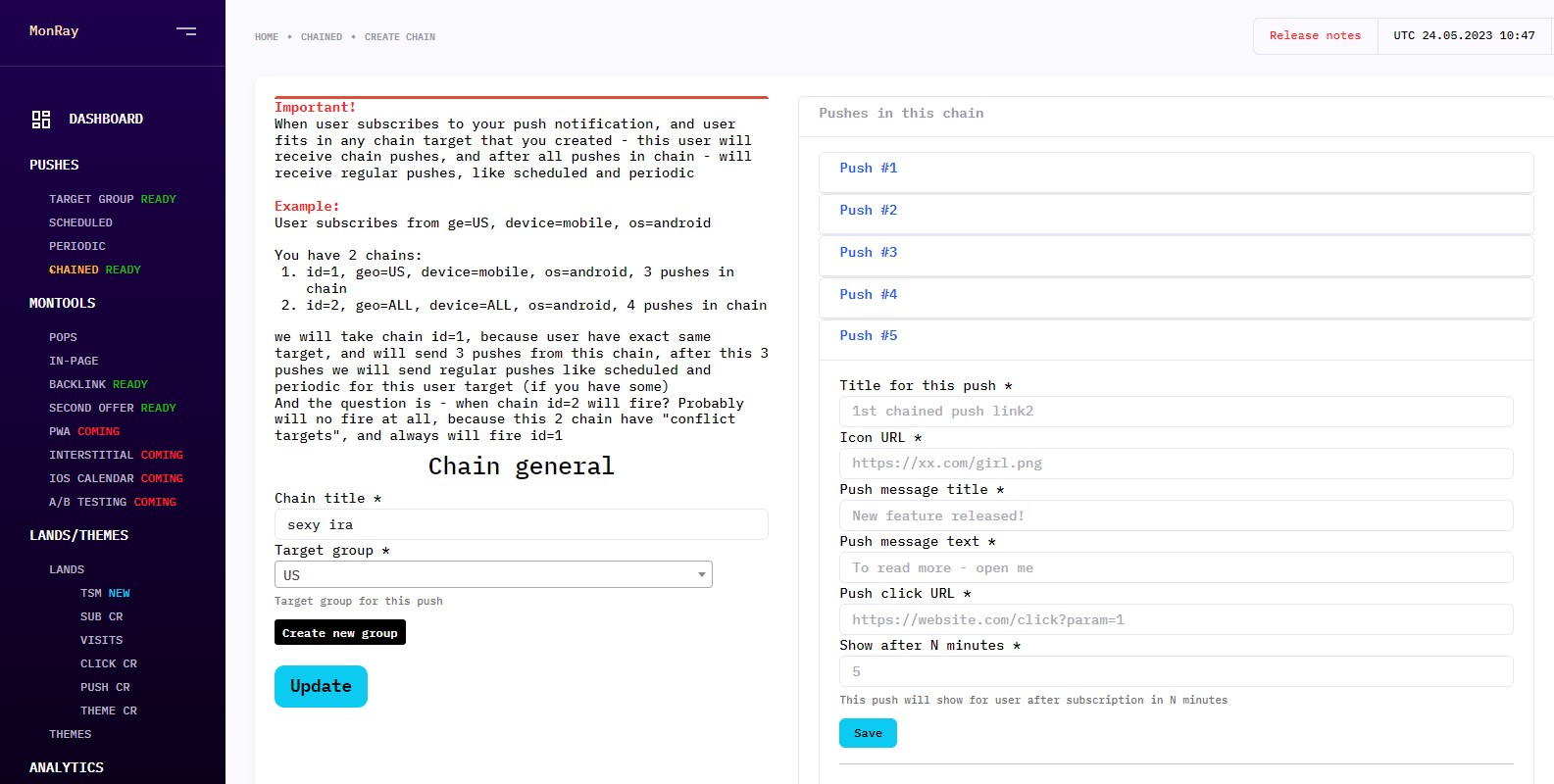This screenshot has height=784, width=1554.
Task: Click the MonRay logo
Action: click(x=54, y=31)
